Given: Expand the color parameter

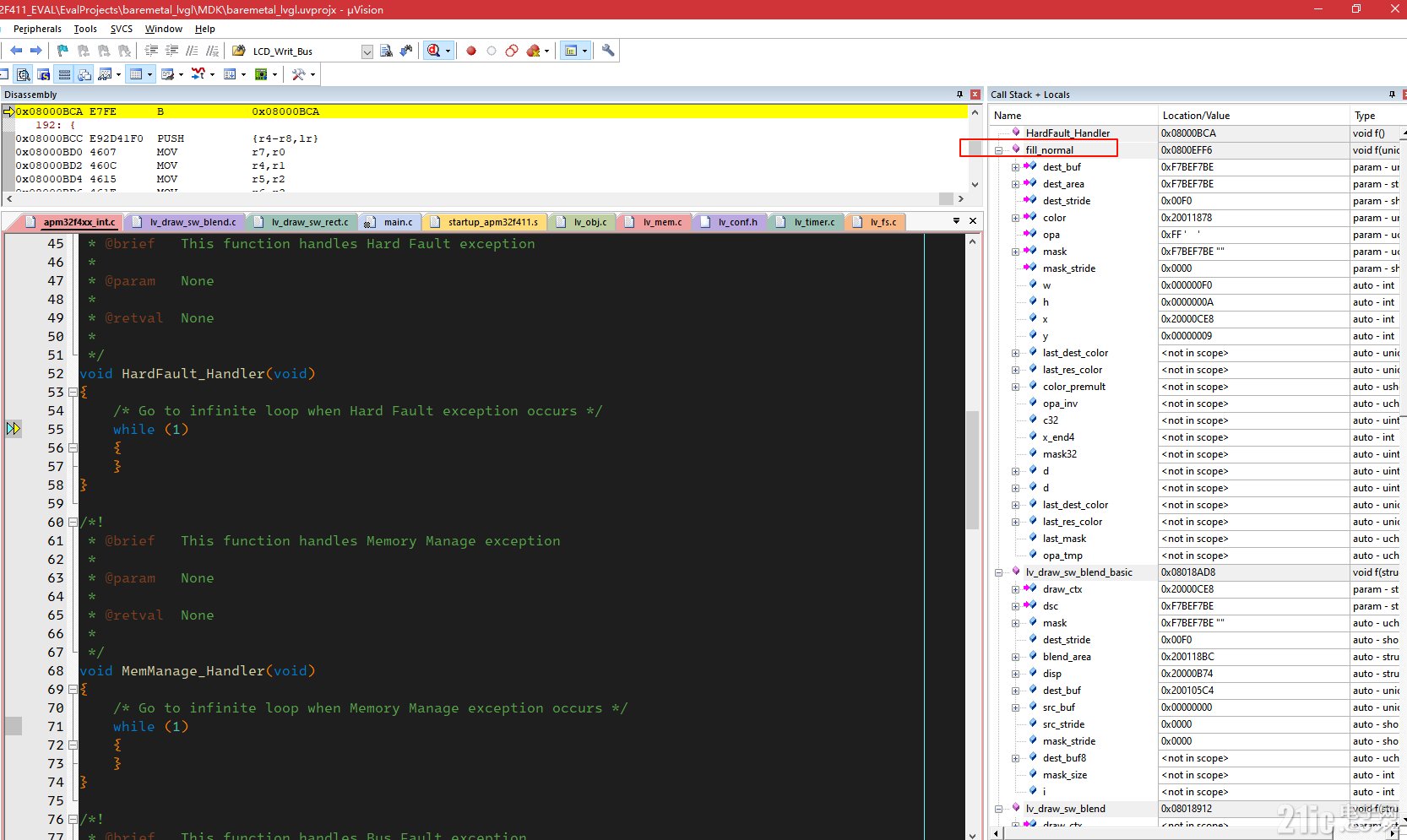Looking at the screenshot, I should (1015, 218).
